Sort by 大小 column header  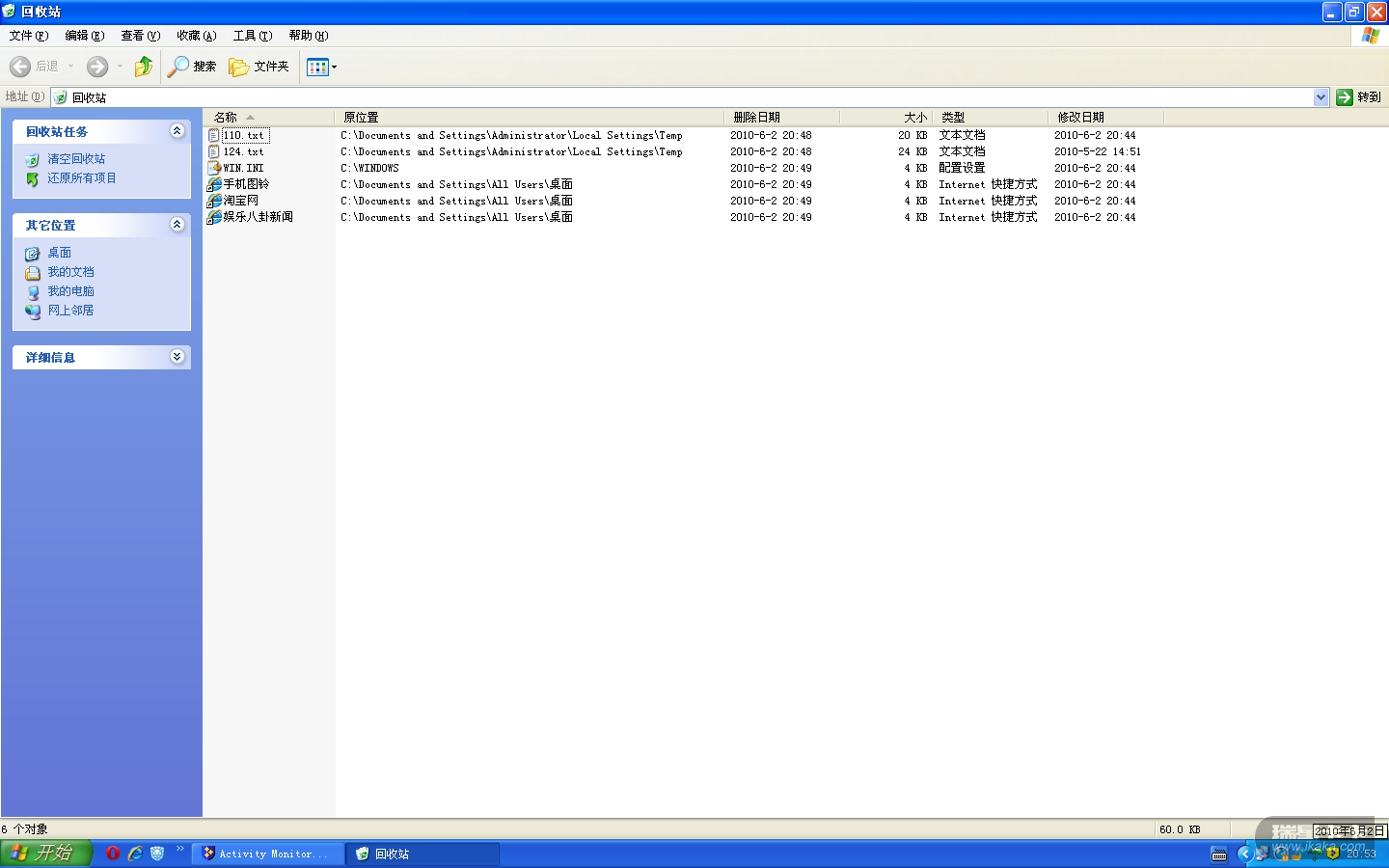886,118
